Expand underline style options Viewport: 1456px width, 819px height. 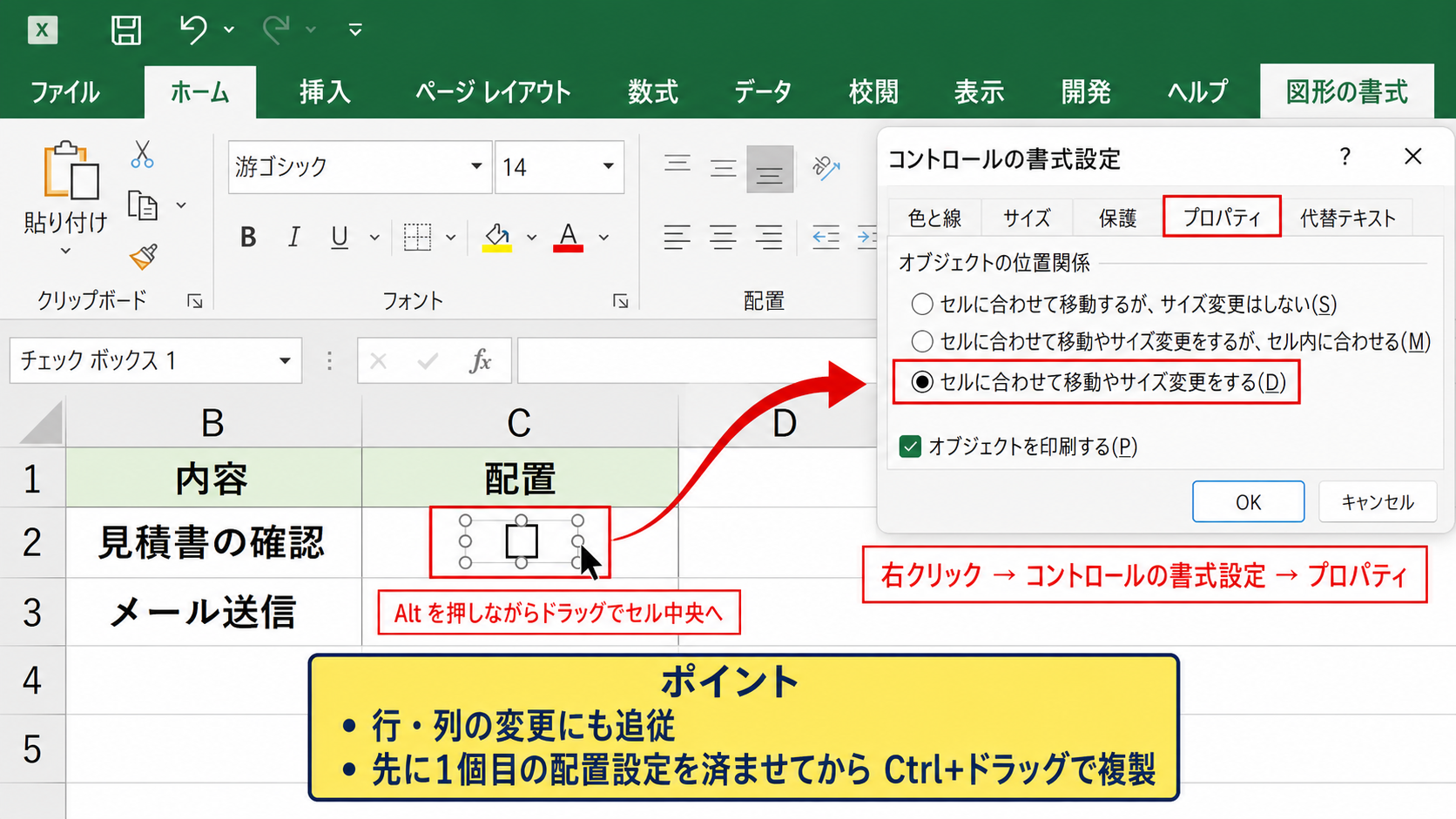pos(374,237)
